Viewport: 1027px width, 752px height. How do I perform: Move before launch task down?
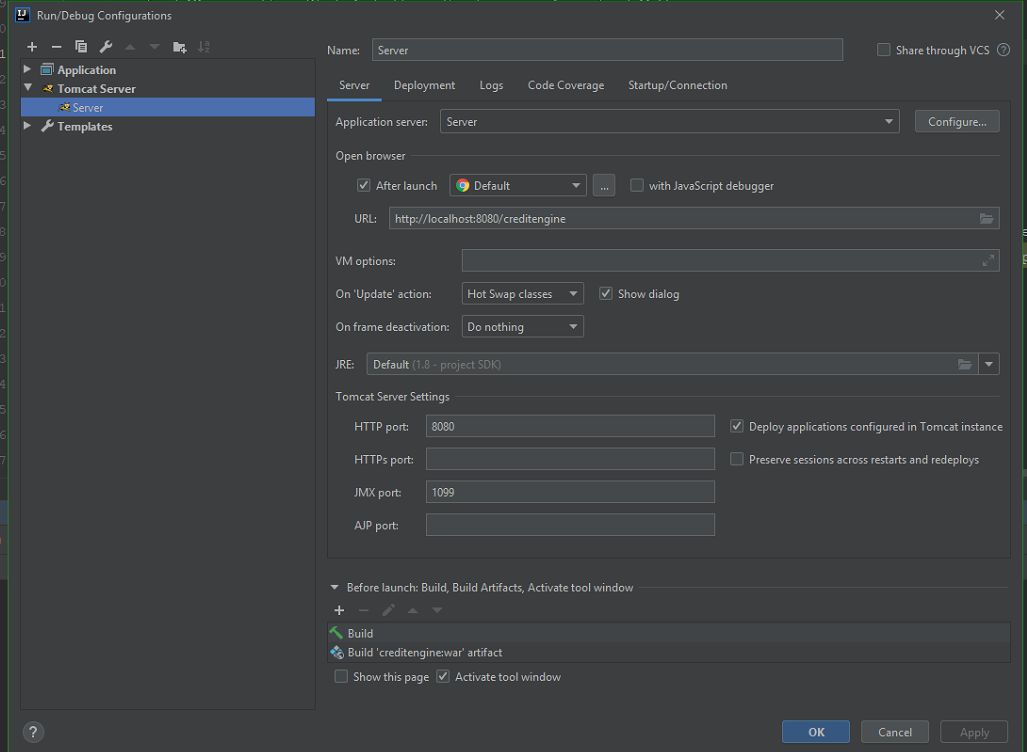[437, 611]
